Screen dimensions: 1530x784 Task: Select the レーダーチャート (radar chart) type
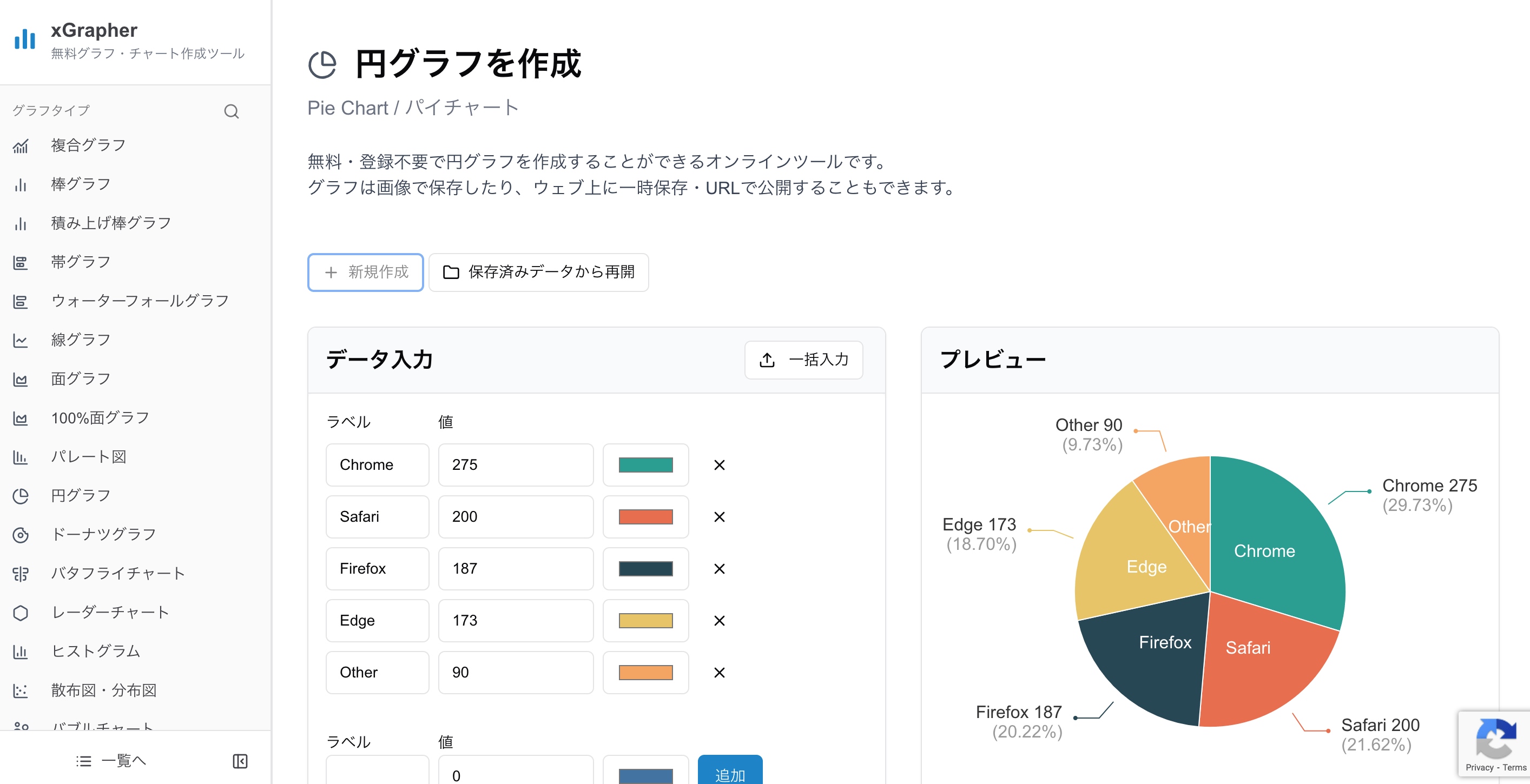pyautogui.click(x=110, y=612)
